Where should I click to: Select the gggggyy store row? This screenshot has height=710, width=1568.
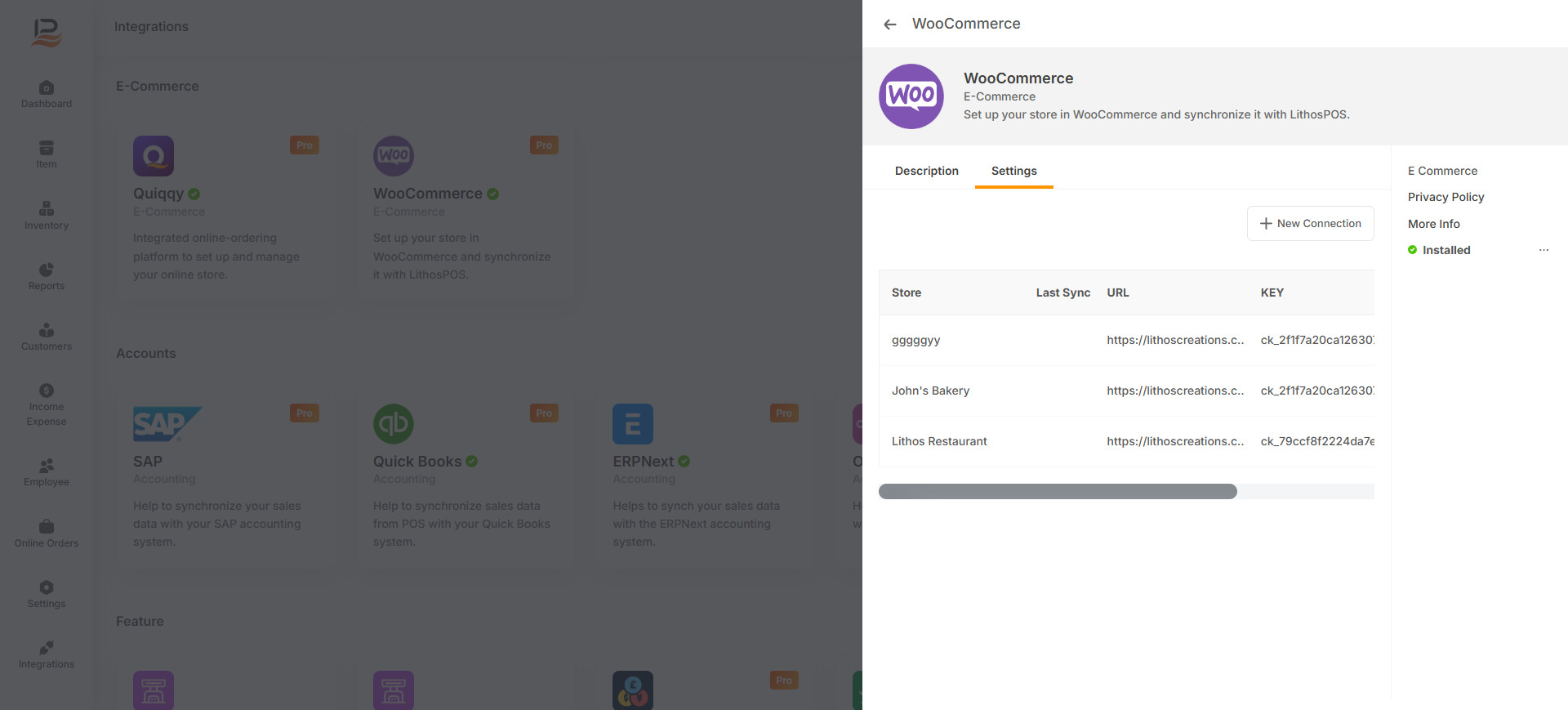tap(1126, 340)
